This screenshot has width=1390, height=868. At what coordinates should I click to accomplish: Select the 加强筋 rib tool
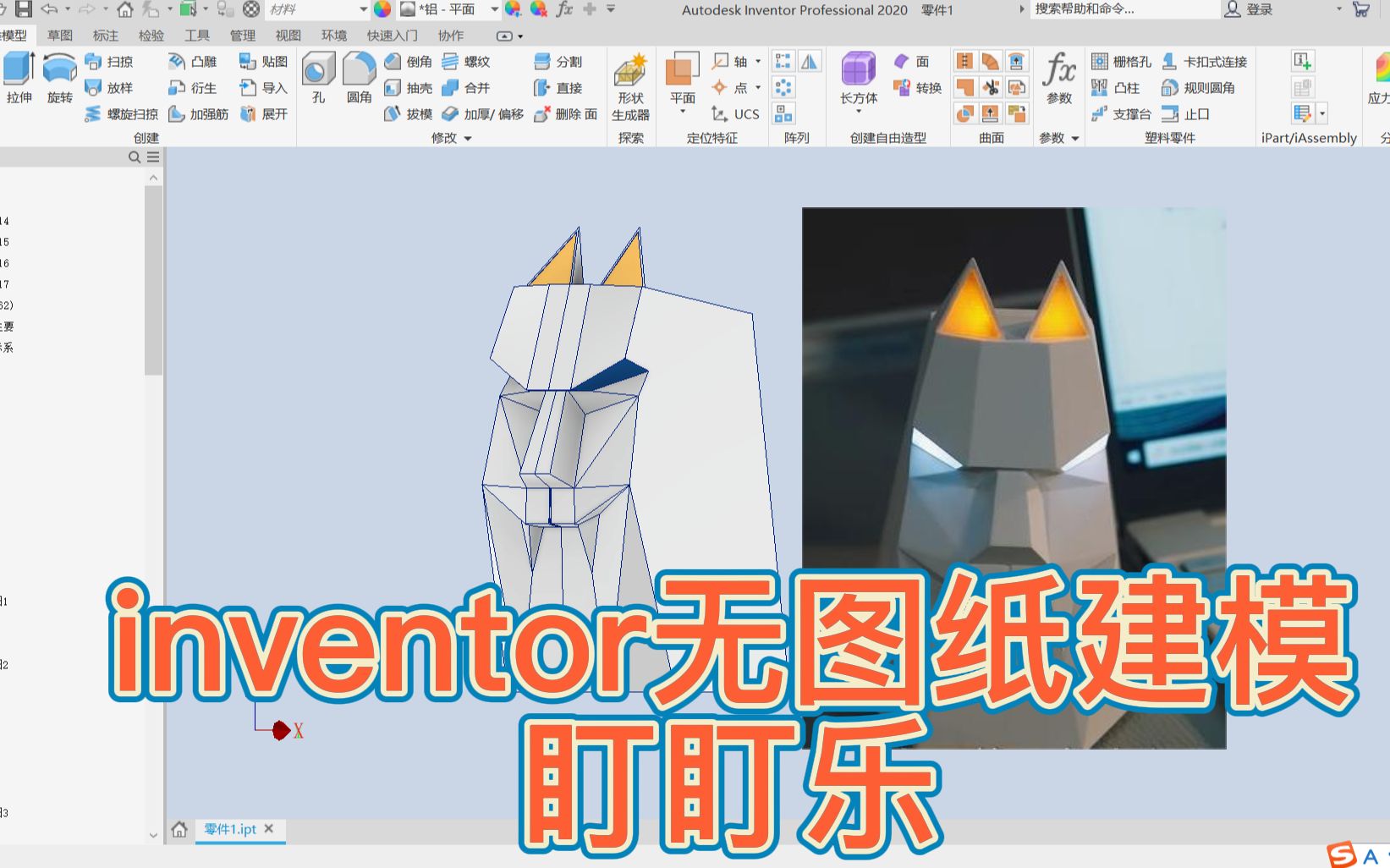(199, 114)
